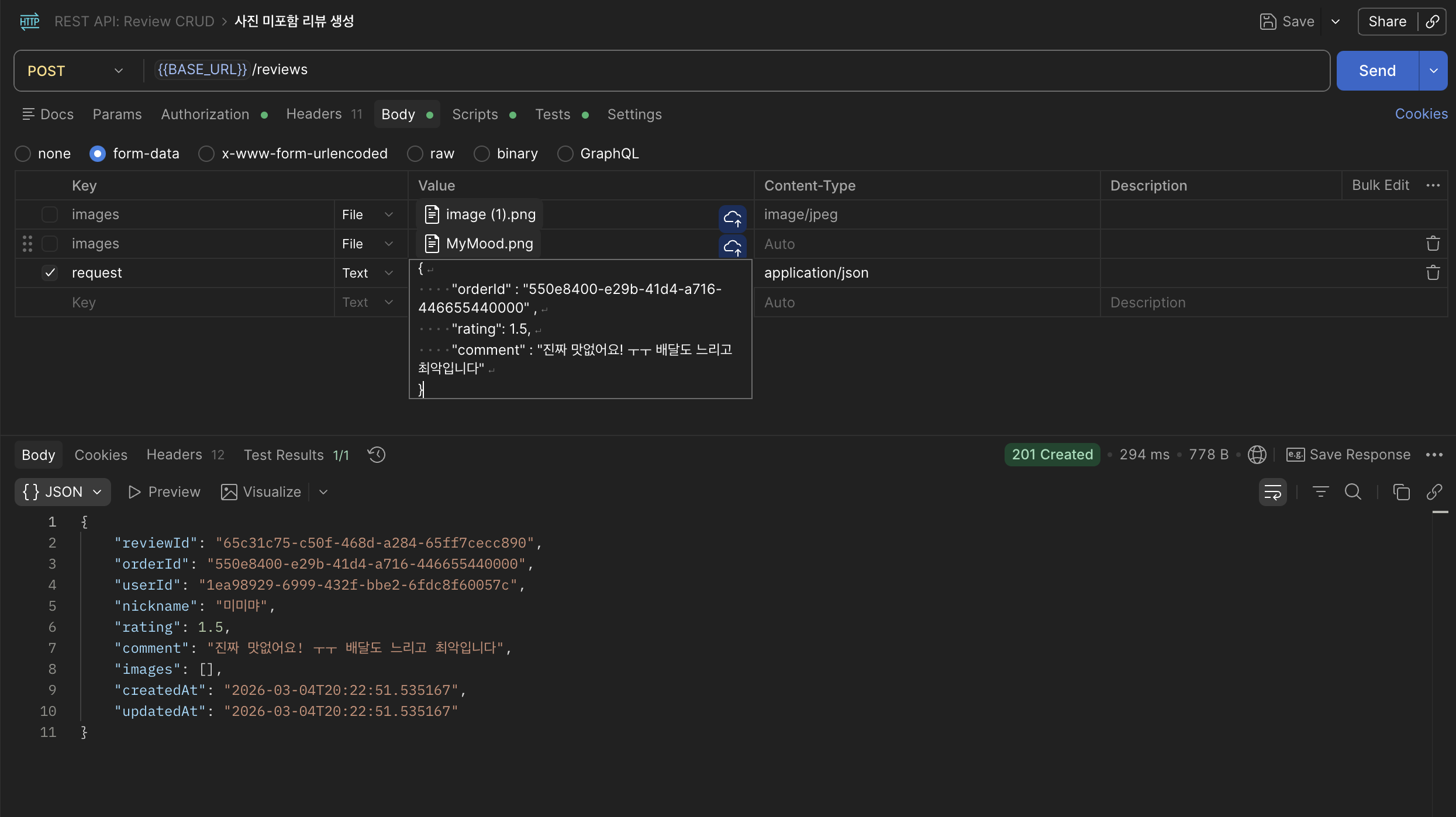Expand the Send button dropdown arrow
Viewport: 1456px width, 817px height.
point(1433,71)
